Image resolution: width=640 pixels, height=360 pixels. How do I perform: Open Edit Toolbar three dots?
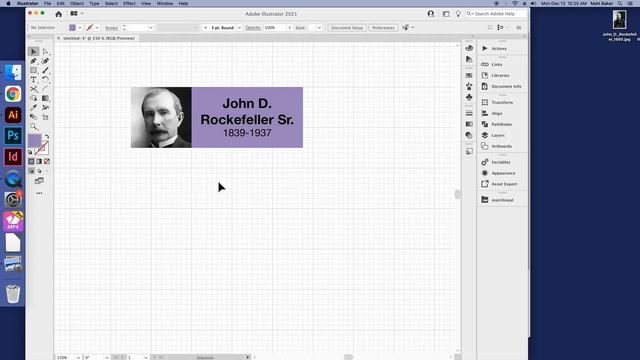click(39, 193)
